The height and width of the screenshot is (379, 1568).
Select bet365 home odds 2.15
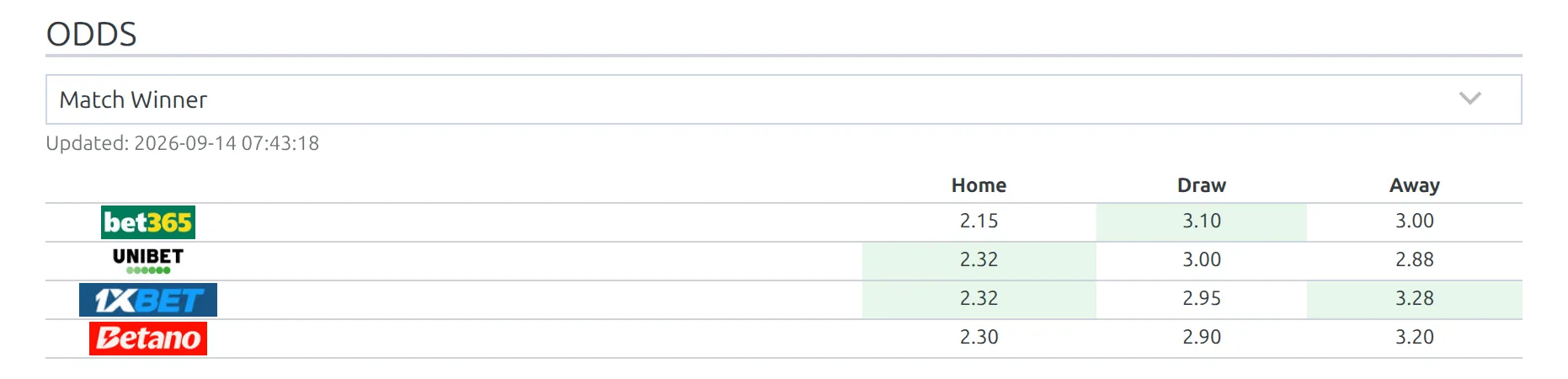[x=979, y=222]
